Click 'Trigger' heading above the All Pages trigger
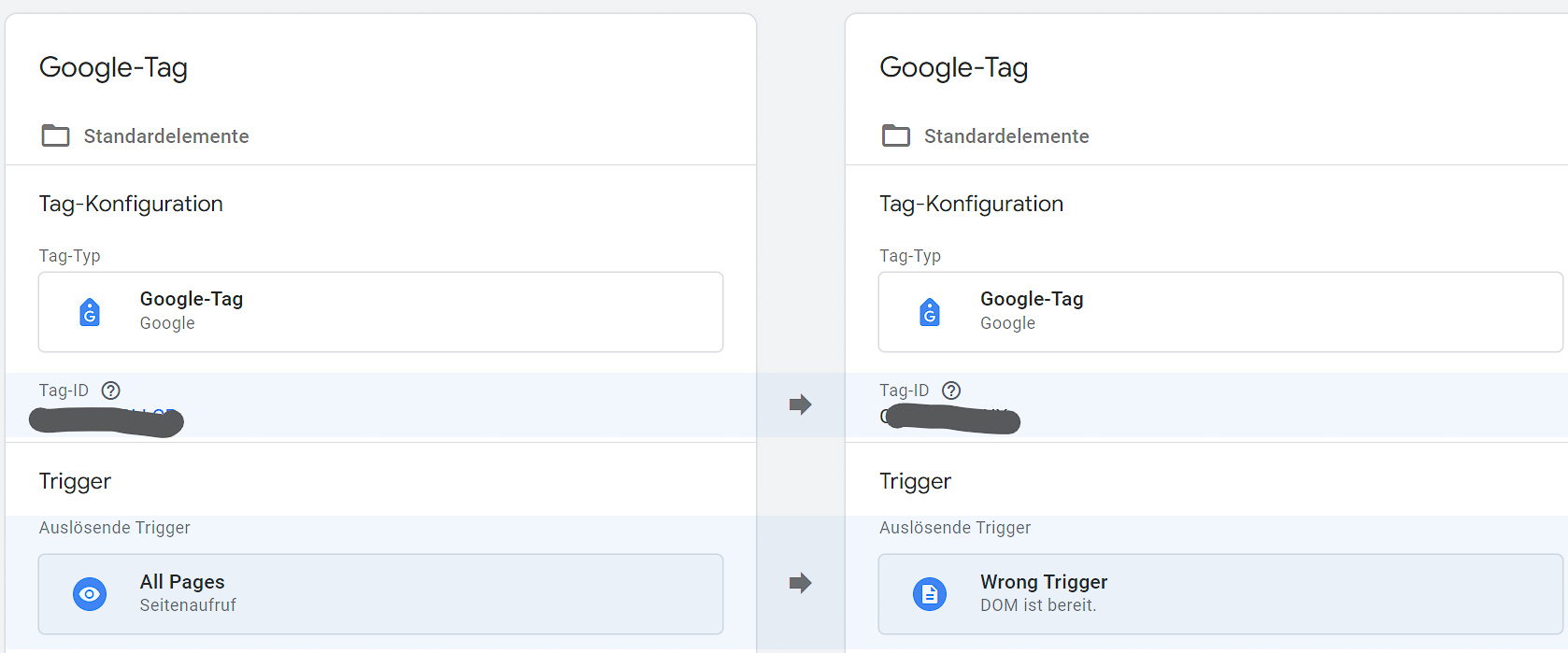This screenshot has width=1568, height=653. pyautogui.click(x=75, y=481)
